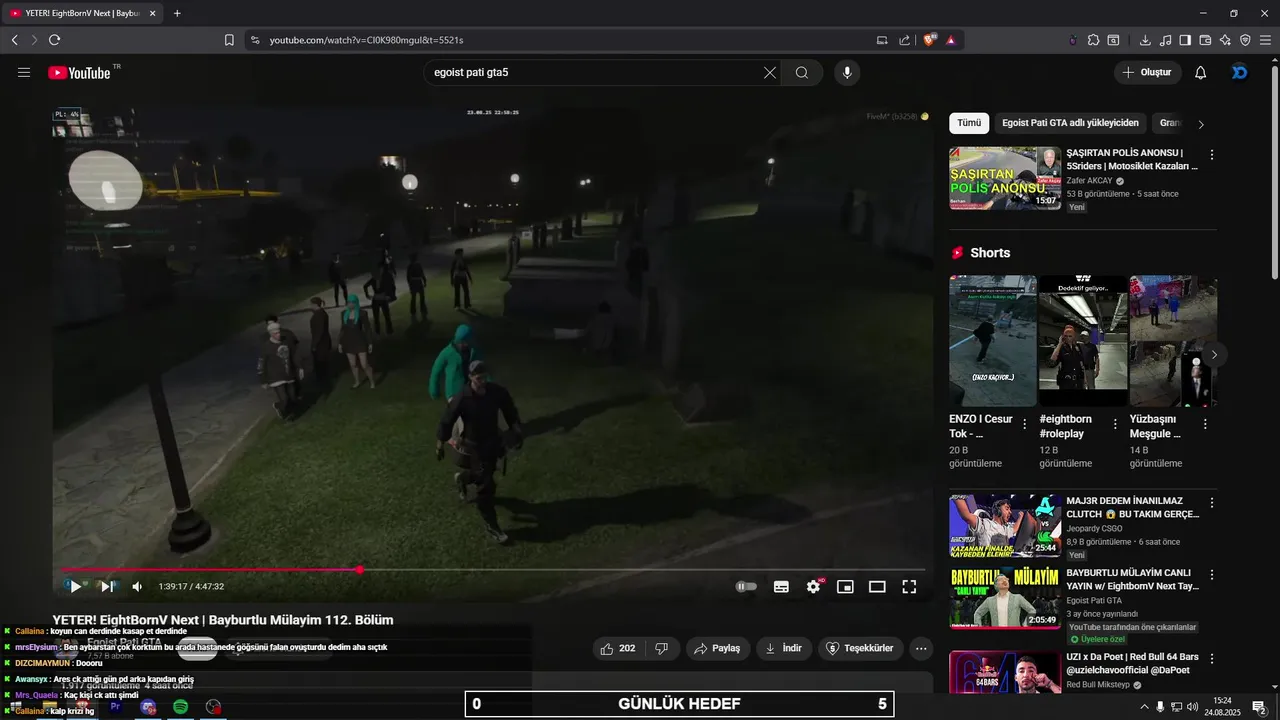
Task: Click the Oluştur create button
Action: tap(1148, 72)
